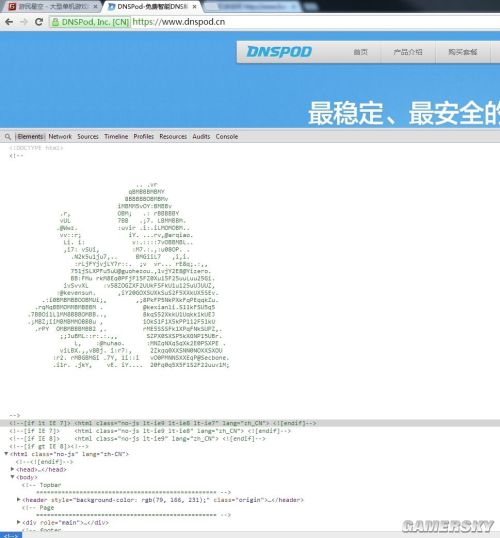Expand the header origin element

[x=19, y=500]
